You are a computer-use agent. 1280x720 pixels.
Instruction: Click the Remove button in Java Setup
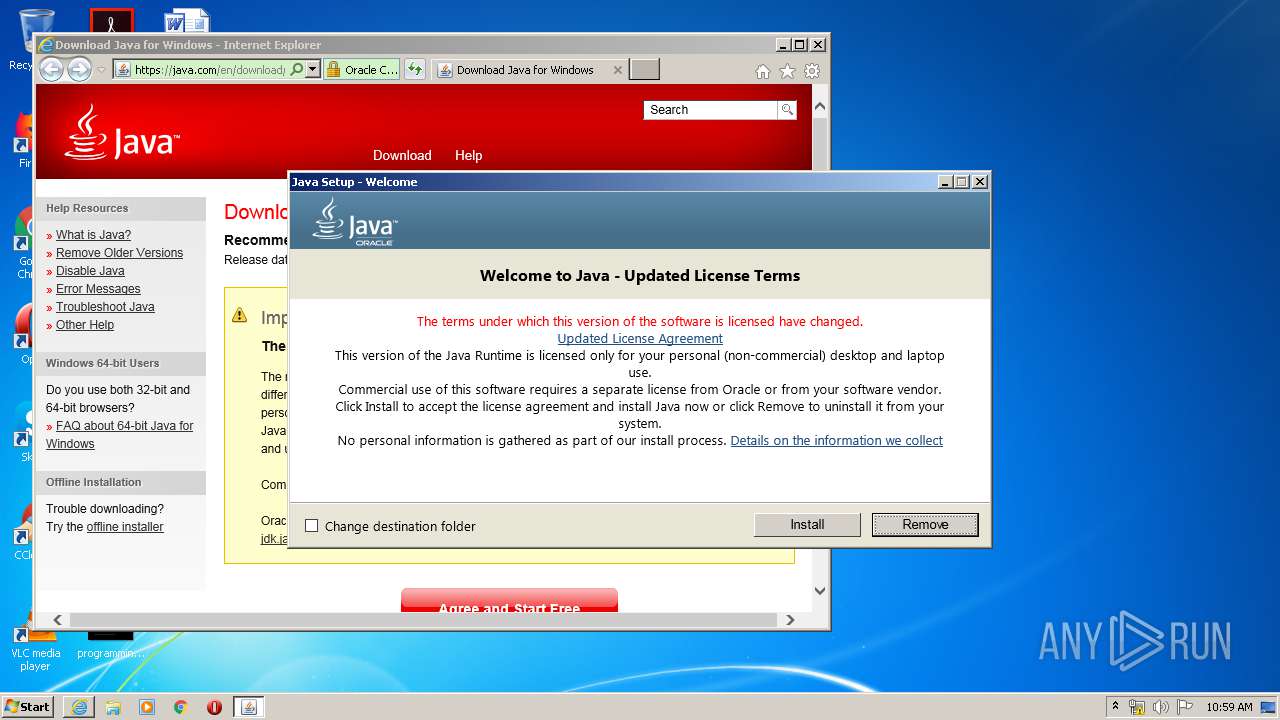pos(925,524)
